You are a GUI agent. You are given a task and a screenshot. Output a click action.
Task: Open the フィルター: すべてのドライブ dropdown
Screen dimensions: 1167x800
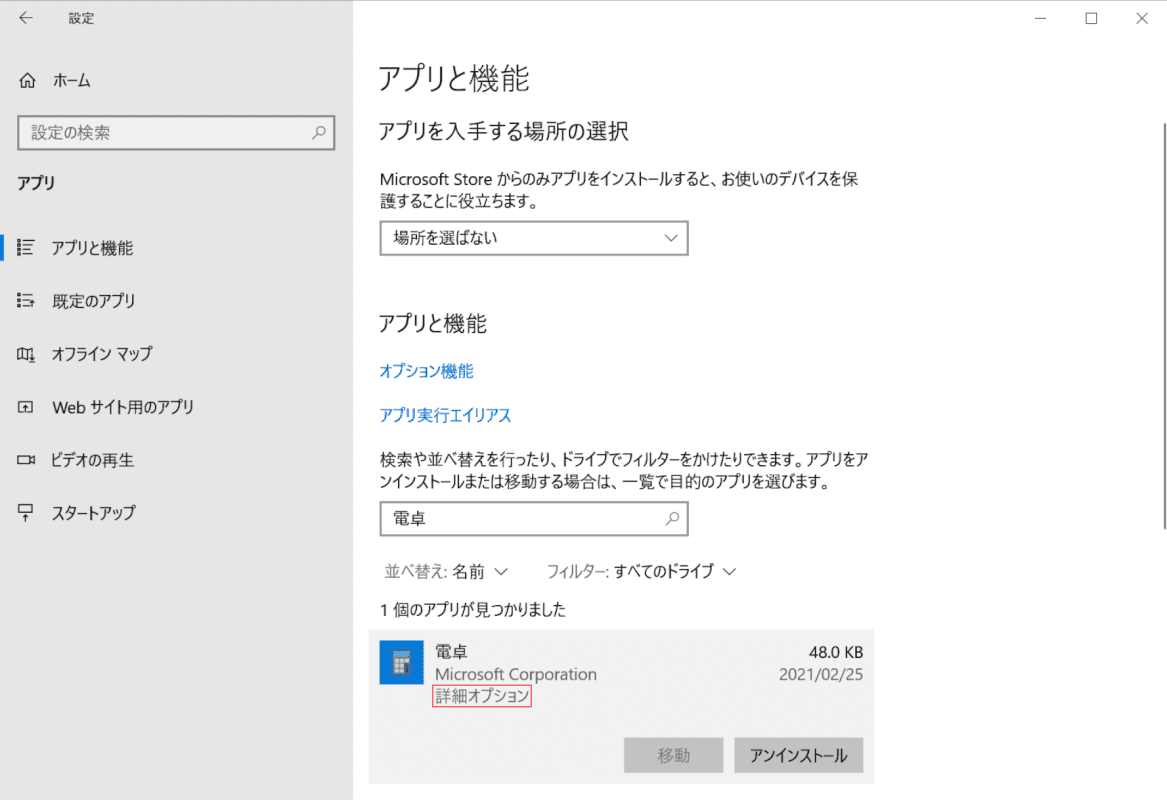(x=642, y=572)
